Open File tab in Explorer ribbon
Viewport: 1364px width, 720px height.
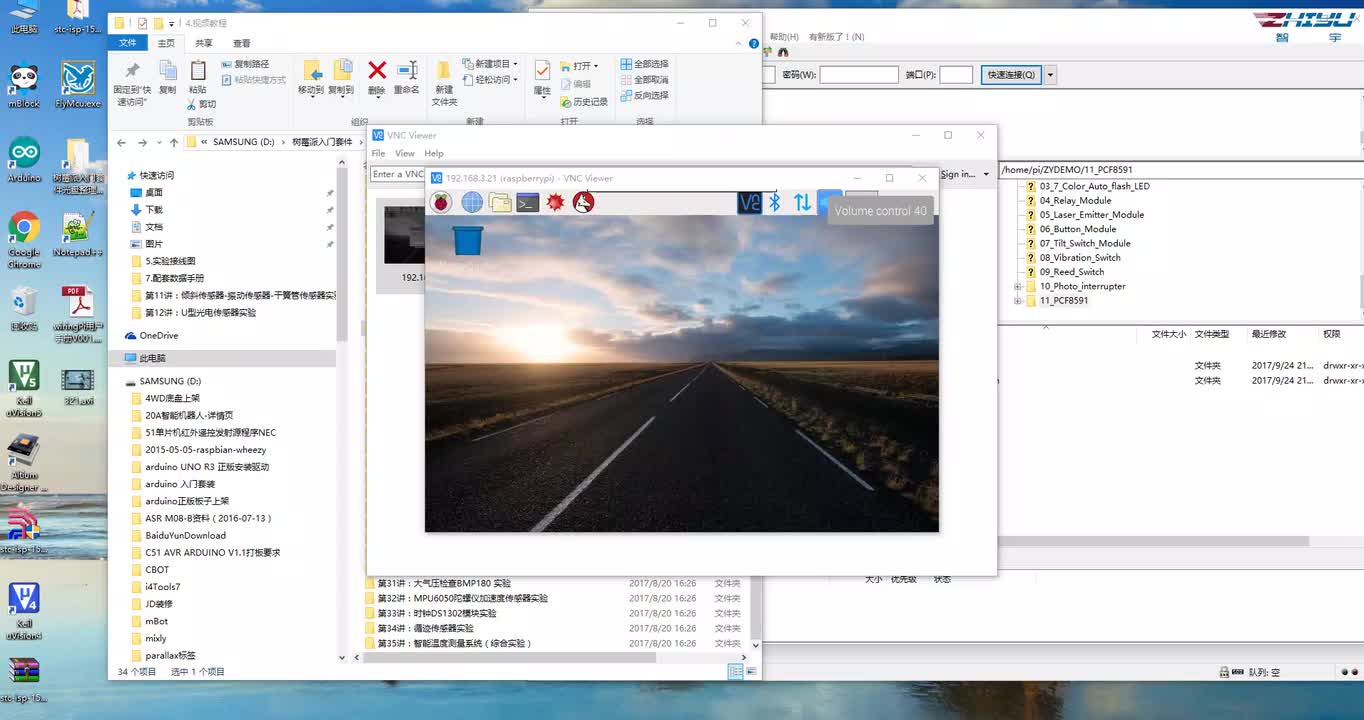128,43
